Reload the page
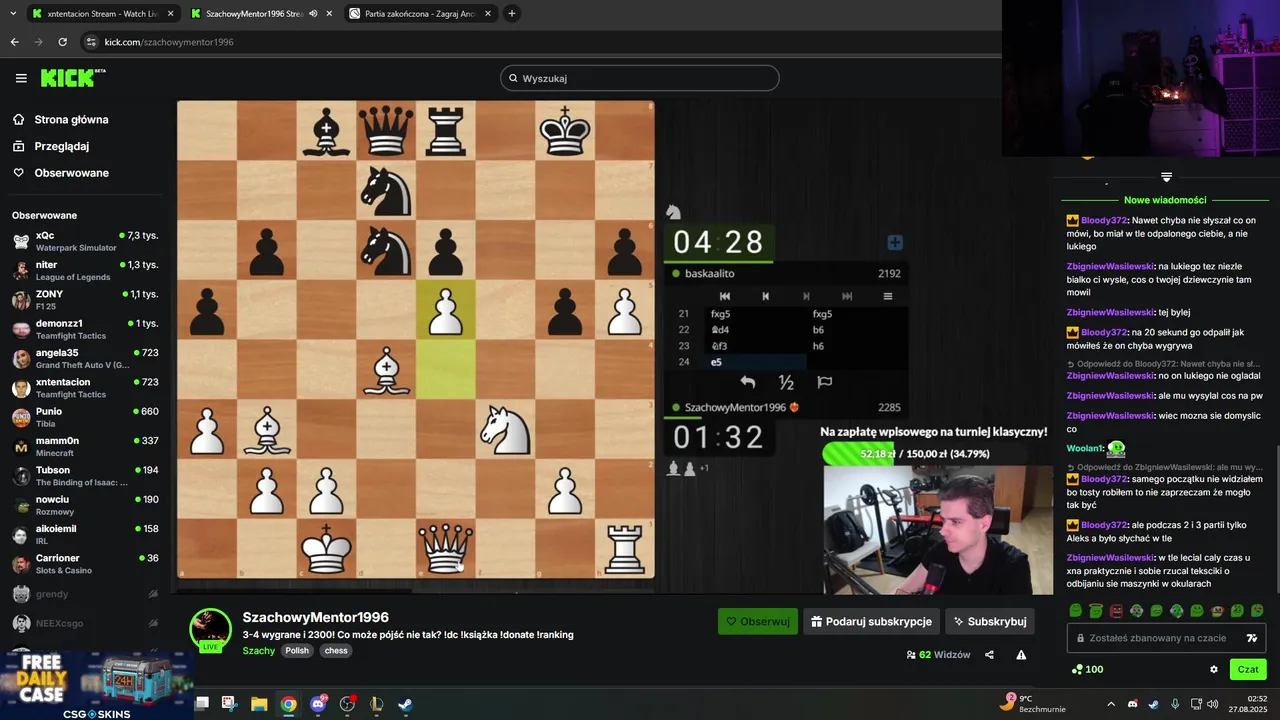Image resolution: width=1280 pixels, height=720 pixels. [62, 42]
